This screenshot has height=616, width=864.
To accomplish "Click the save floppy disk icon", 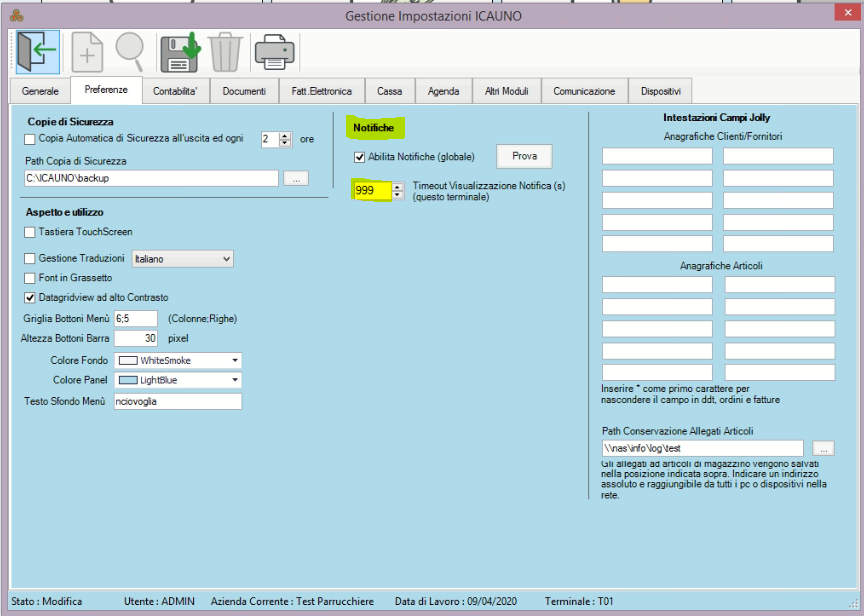I will tap(181, 51).
